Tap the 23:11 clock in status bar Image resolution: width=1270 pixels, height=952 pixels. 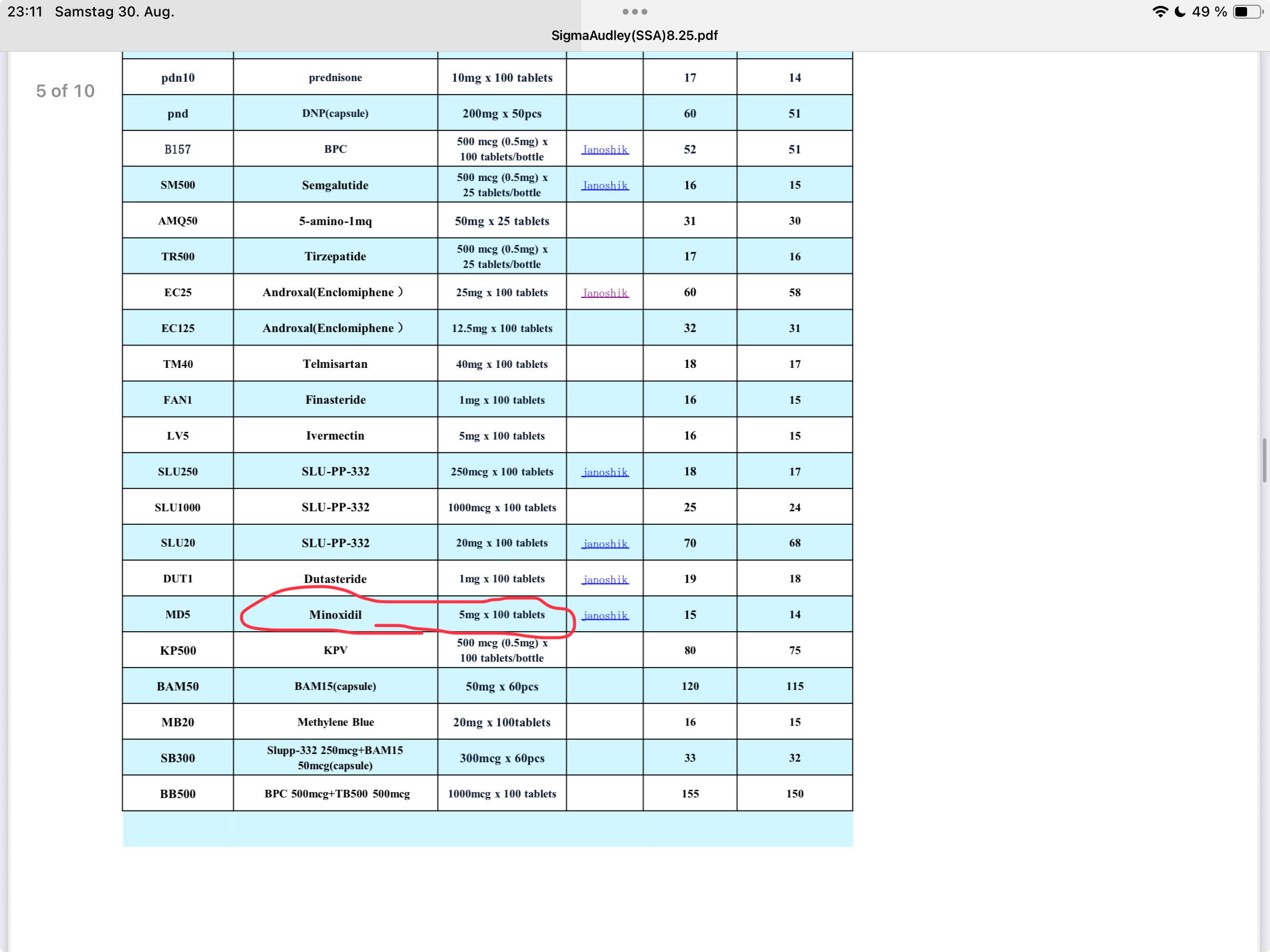(x=25, y=12)
